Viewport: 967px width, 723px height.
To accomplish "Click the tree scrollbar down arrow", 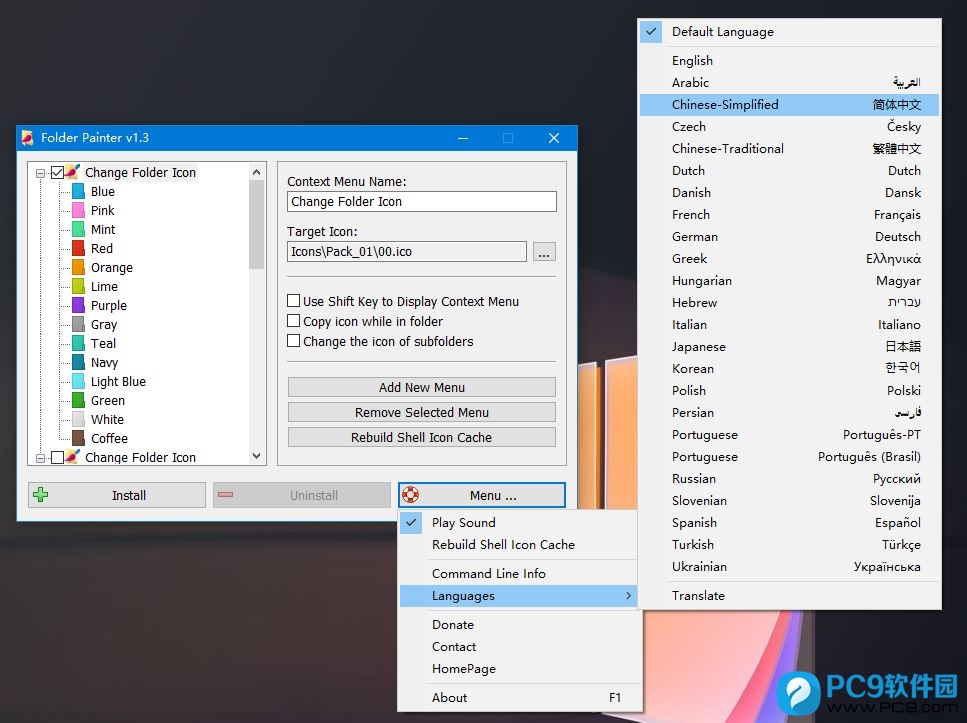I will (x=257, y=456).
